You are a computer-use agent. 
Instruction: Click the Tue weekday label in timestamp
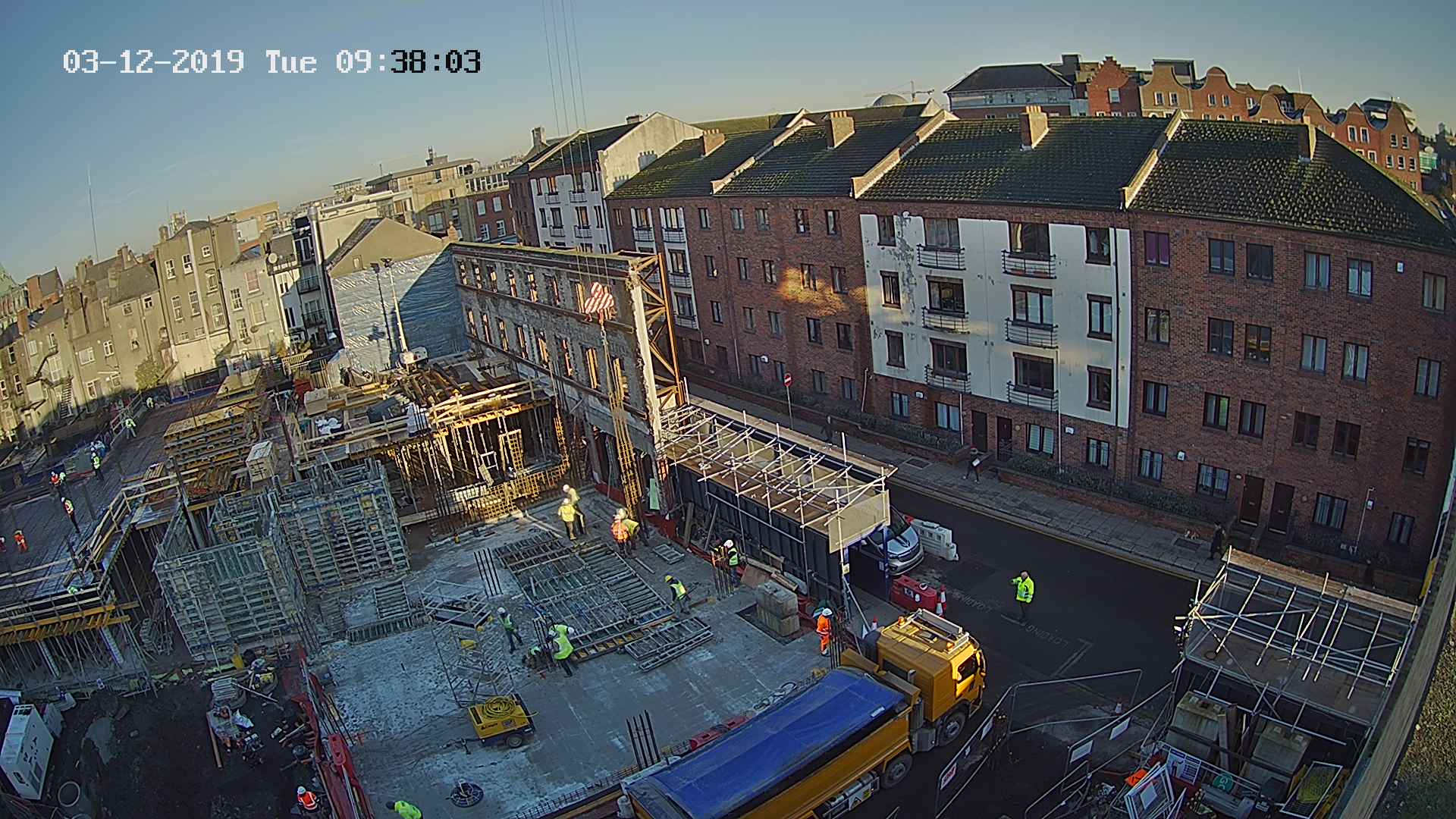(290, 61)
